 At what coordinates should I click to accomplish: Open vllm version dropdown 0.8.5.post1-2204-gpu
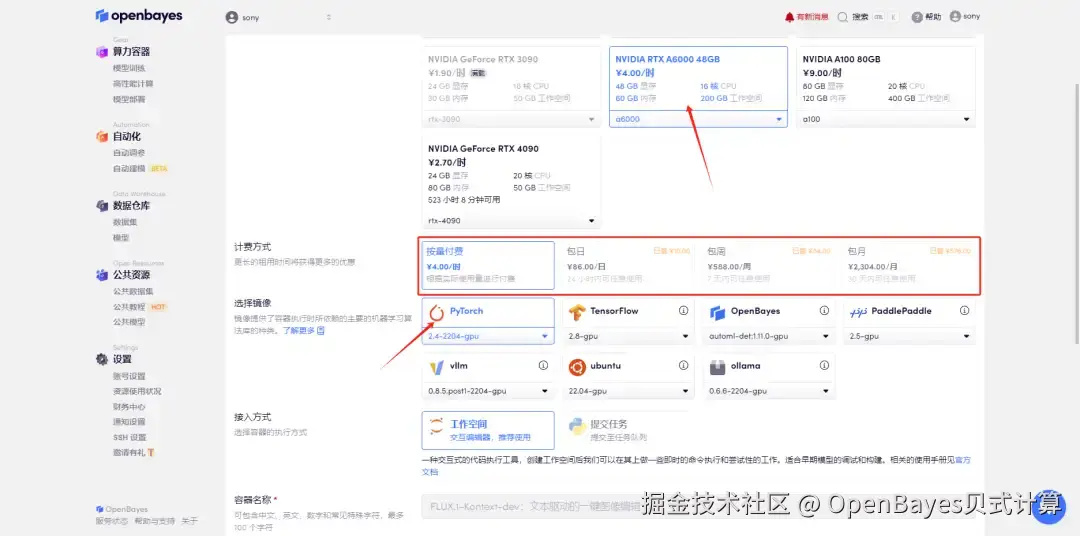(488, 391)
